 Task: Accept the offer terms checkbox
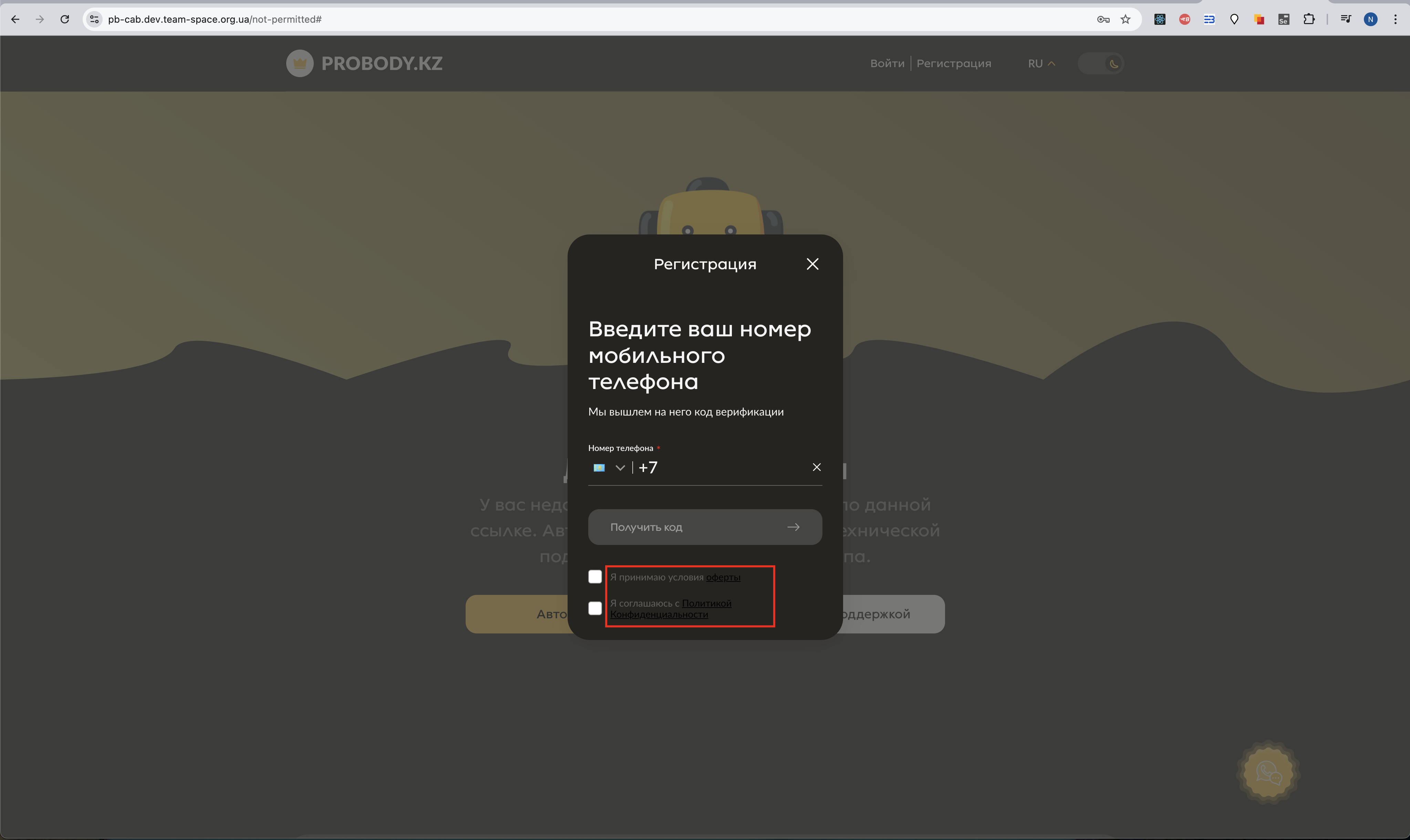(594, 577)
